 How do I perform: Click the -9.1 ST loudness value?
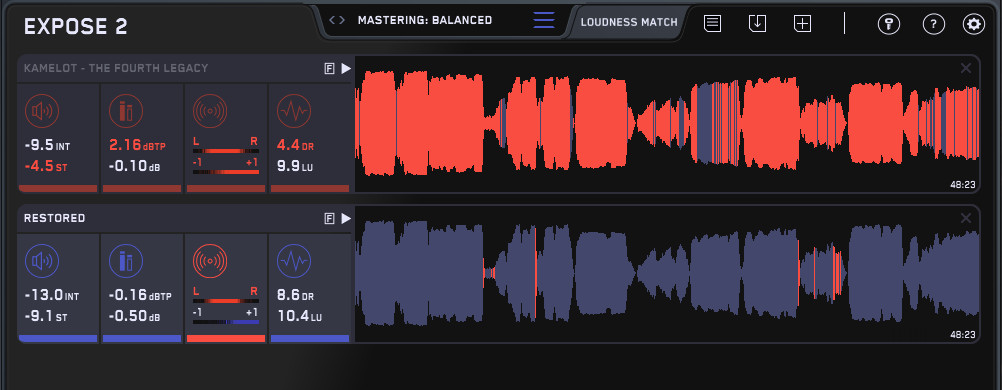(46, 316)
